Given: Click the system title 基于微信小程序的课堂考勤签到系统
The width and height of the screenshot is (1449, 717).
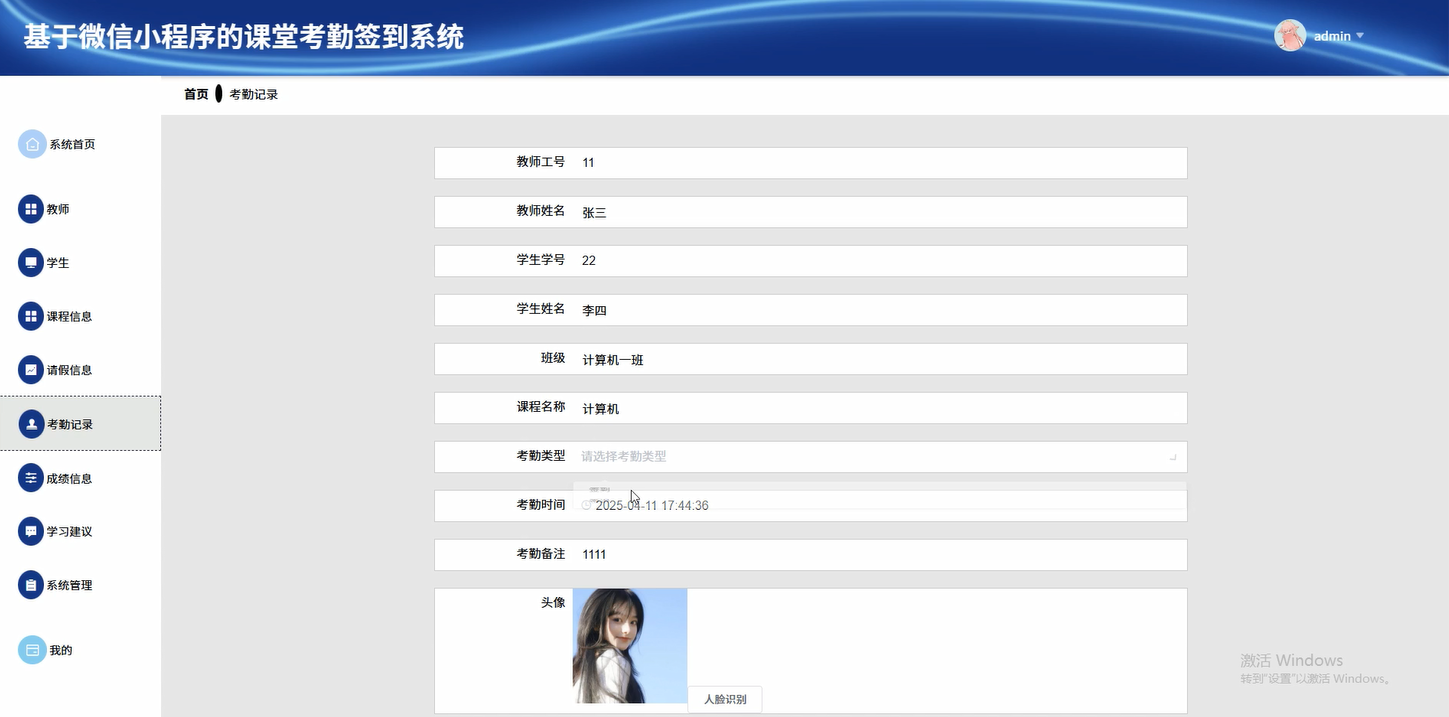Looking at the screenshot, I should click(x=244, y=36).
